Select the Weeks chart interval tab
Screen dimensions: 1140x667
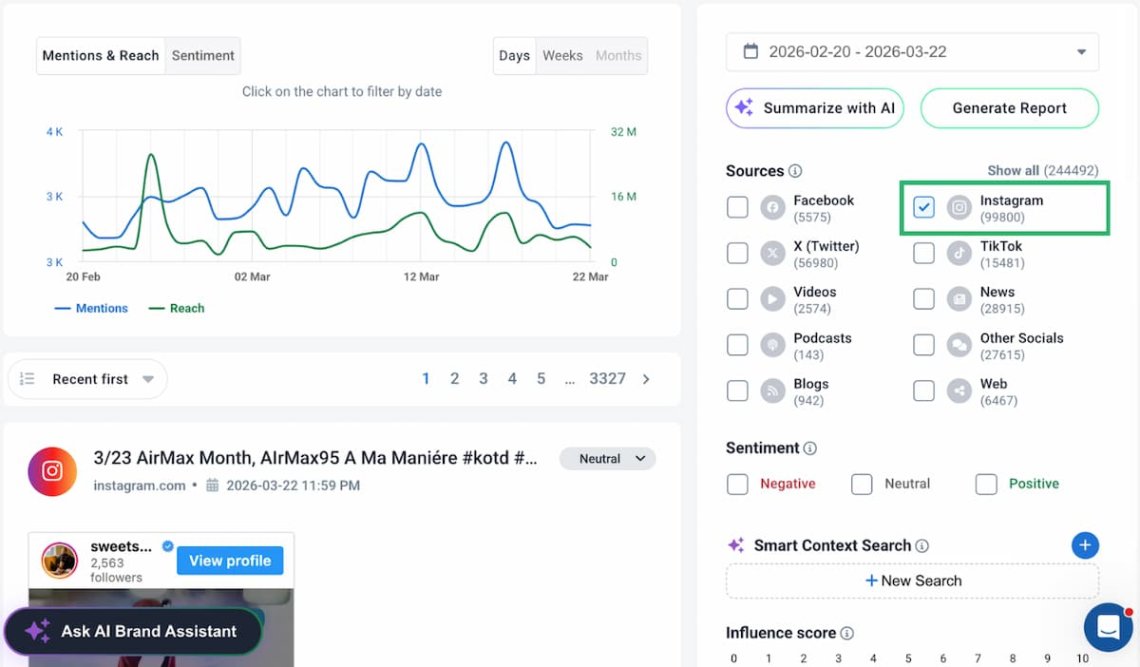pos(562,56)
